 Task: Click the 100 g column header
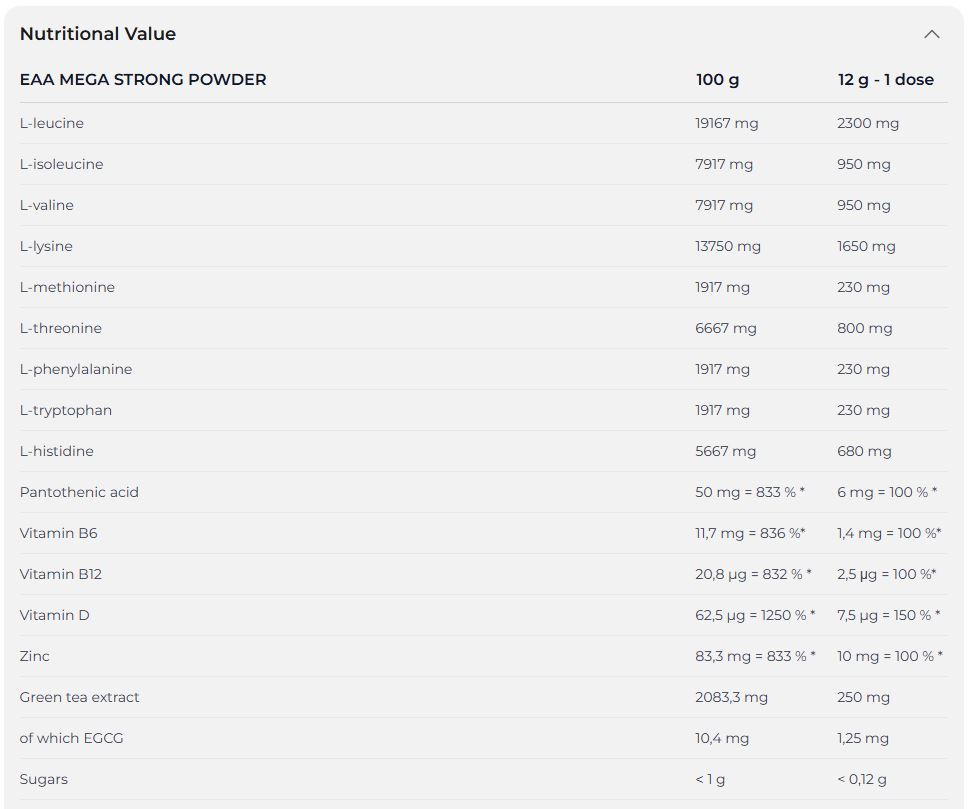(717, 80)
